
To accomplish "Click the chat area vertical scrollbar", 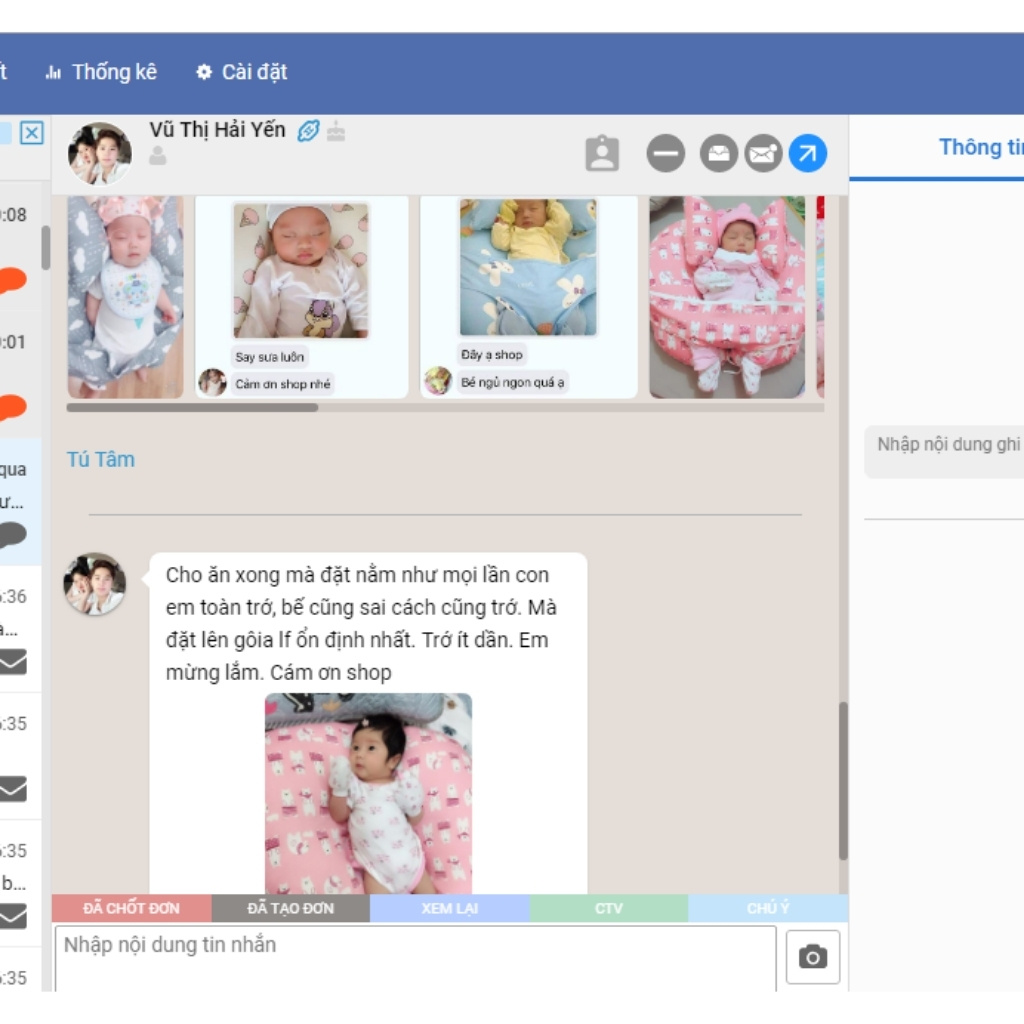I will [x=843, y=780].
